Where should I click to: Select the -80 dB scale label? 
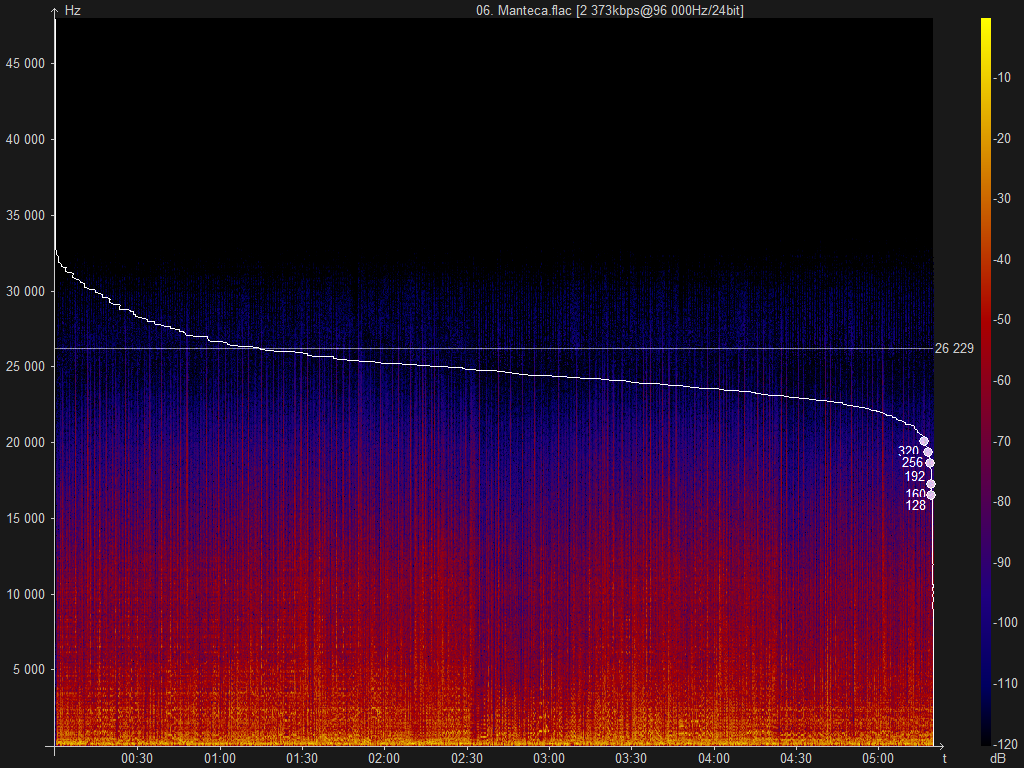coord(1002,501)
